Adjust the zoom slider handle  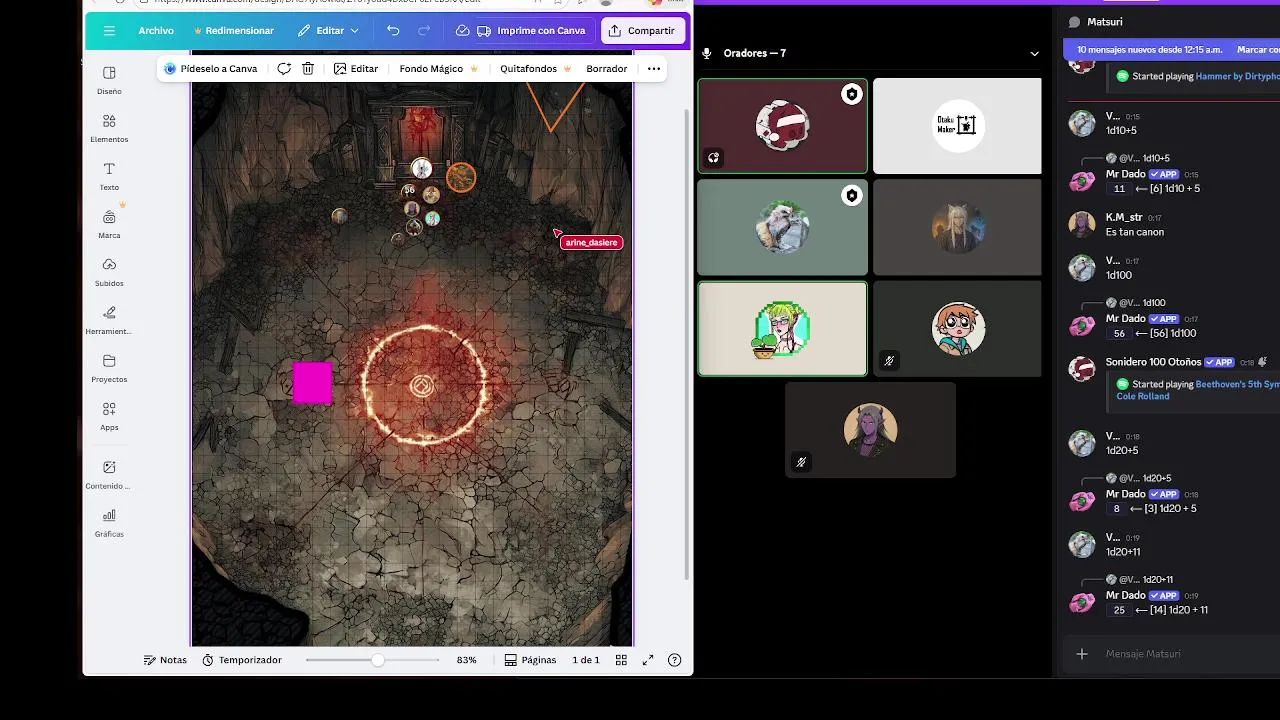pyautogui.click(x=377, y=660)
